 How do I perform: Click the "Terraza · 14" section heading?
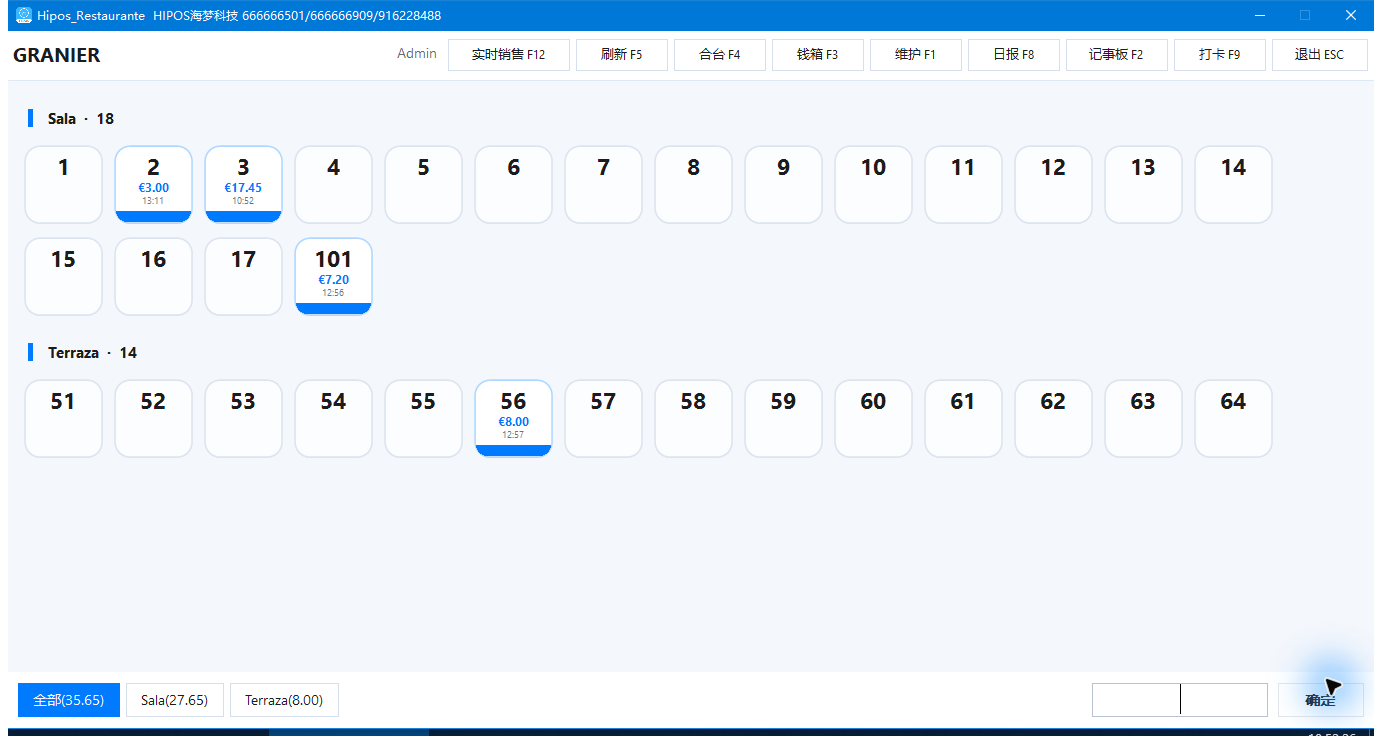[x=93, y=353]
